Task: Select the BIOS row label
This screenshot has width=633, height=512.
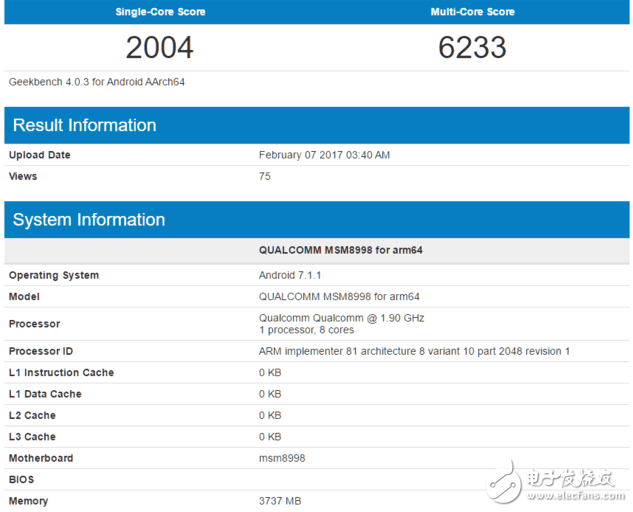Action: coord(22,479)
